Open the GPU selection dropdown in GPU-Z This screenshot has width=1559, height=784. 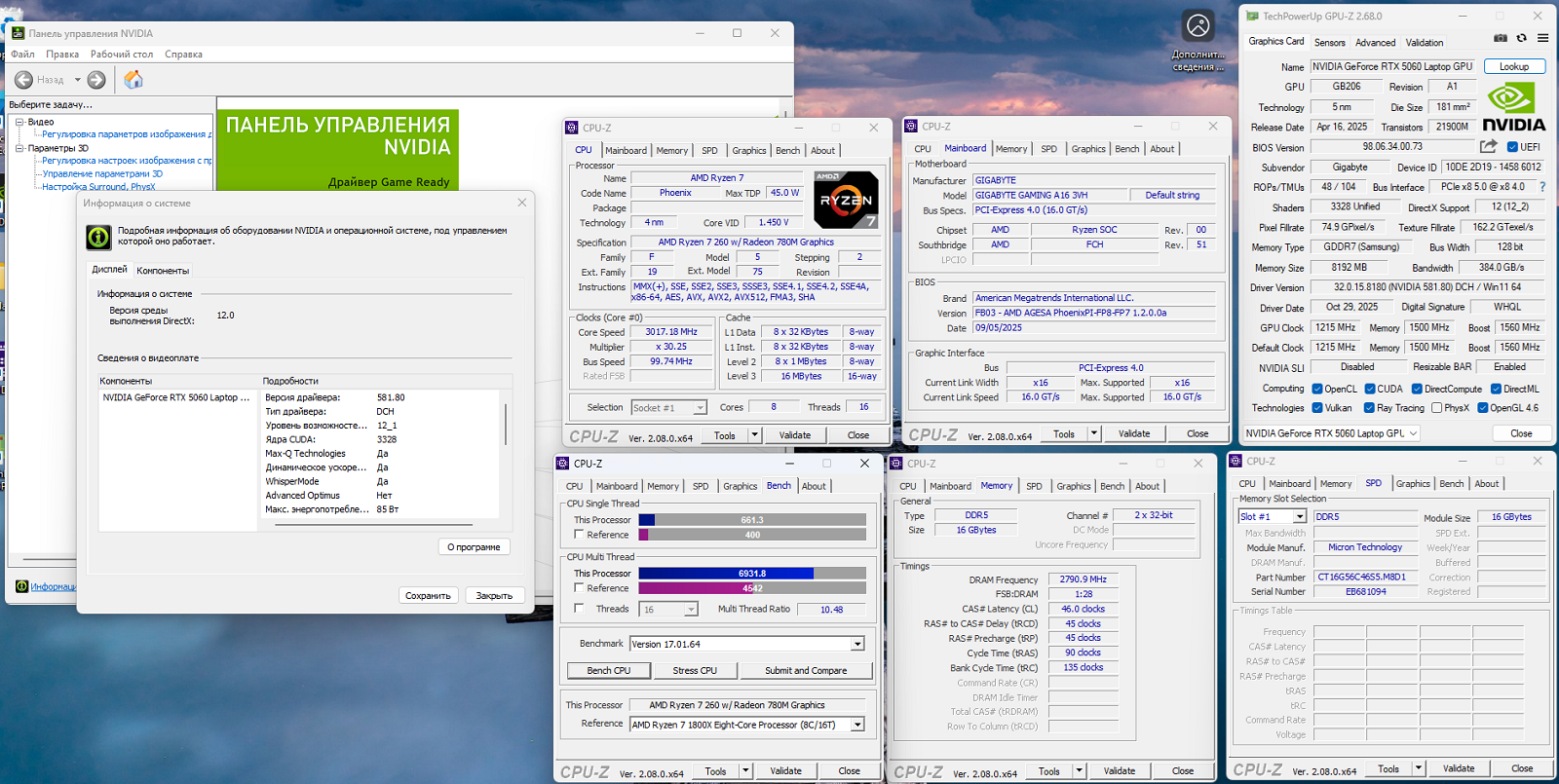(x=1413, y=433)
